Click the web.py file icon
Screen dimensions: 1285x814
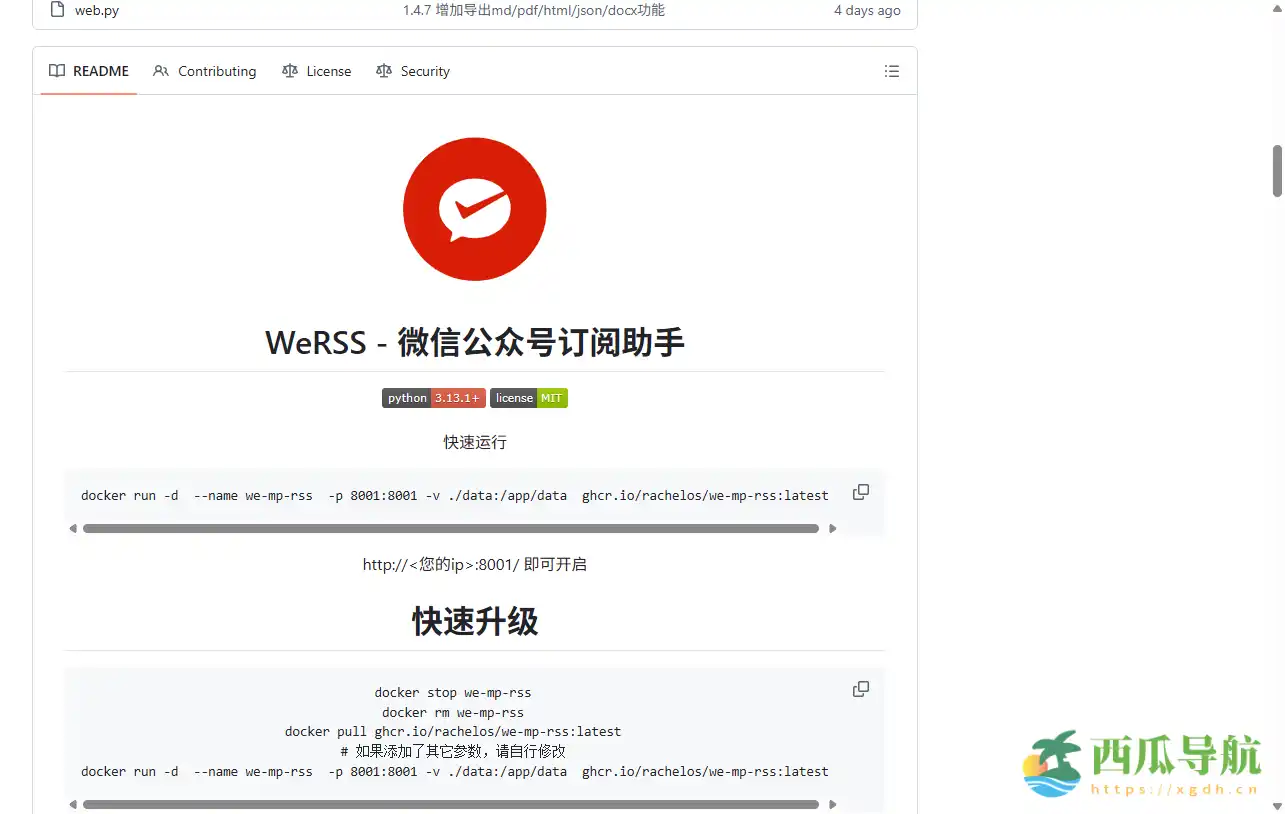click(57, 10)
